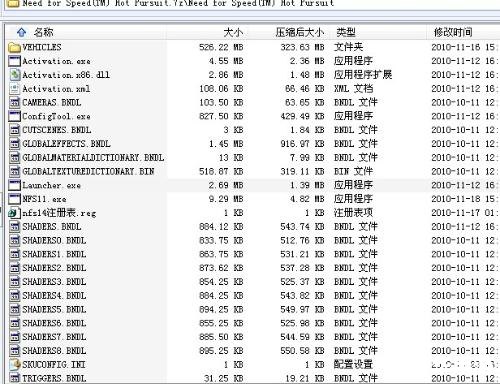Screen dimensions: 500x384
Task: Click the Activation.exe application icon
Action: click(14, 61)
